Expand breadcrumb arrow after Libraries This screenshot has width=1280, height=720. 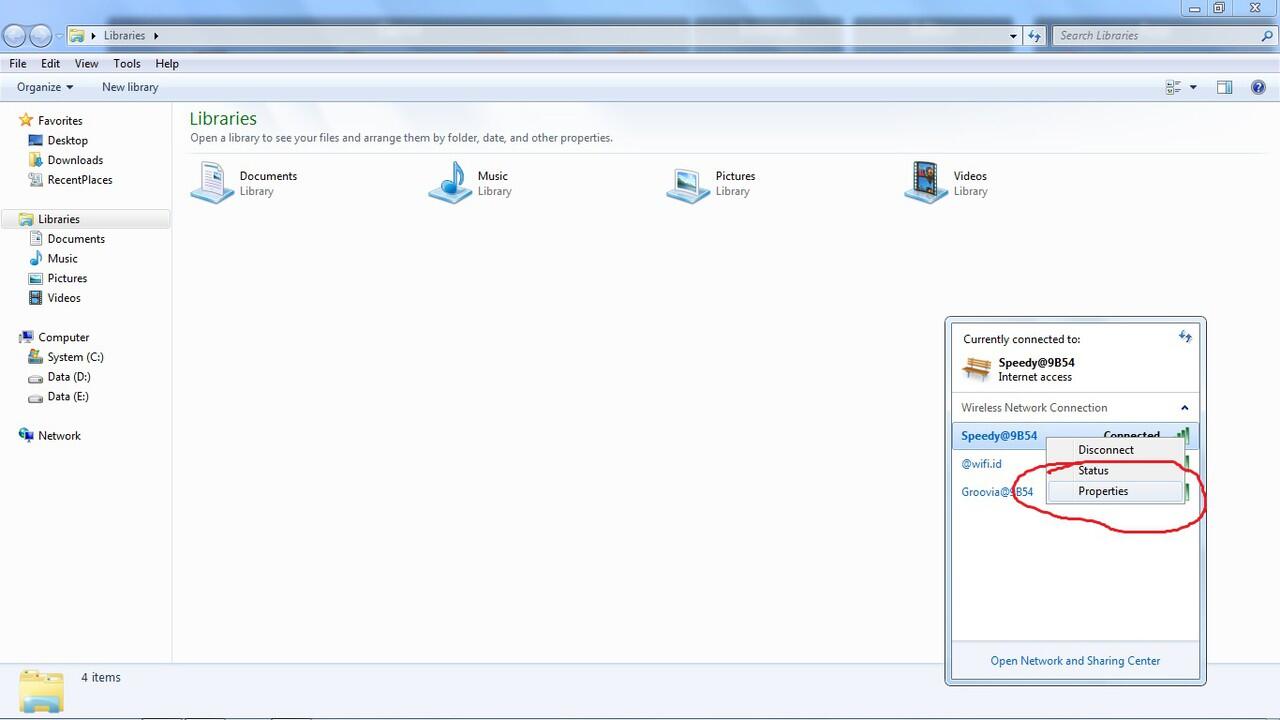pyautogui.click(x=156, y=35)
